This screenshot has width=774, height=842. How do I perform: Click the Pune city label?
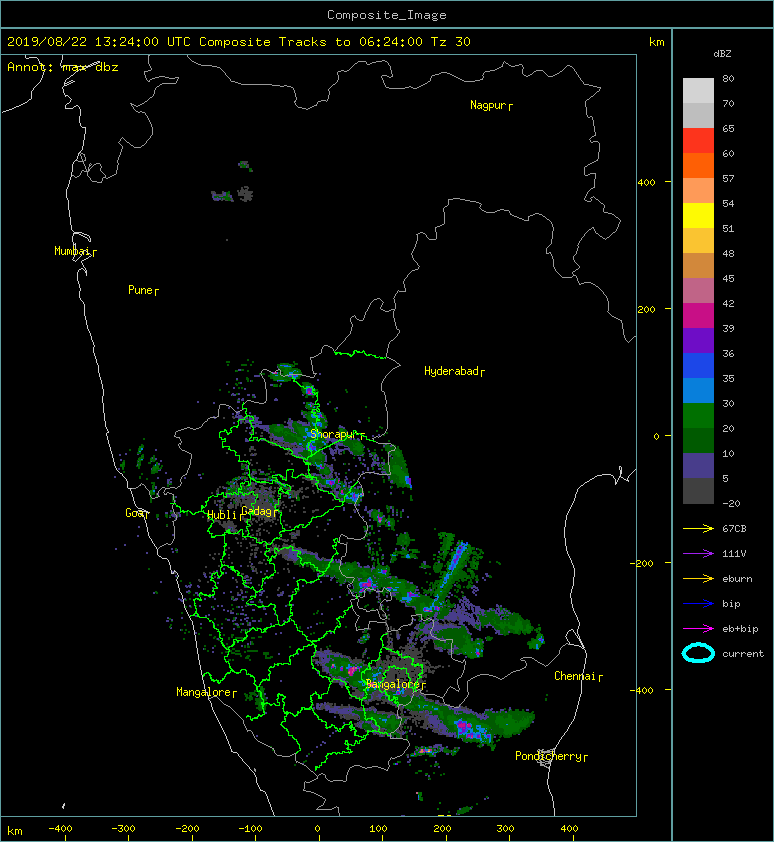[140, 290]
